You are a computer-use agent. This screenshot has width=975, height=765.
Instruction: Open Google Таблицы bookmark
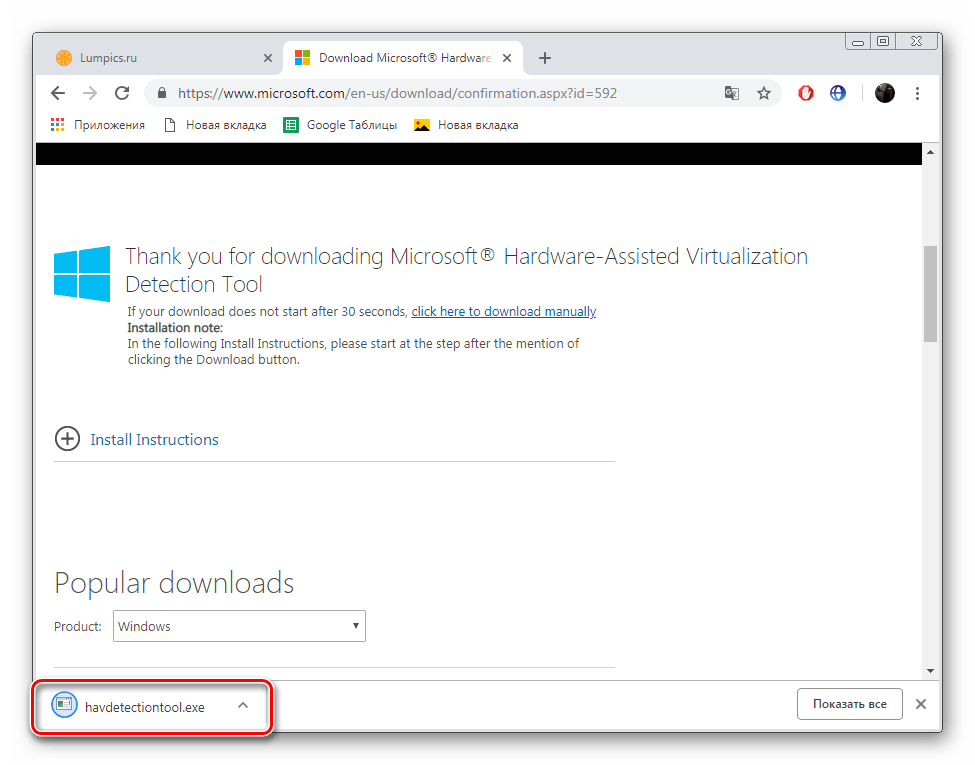(341, 125)
